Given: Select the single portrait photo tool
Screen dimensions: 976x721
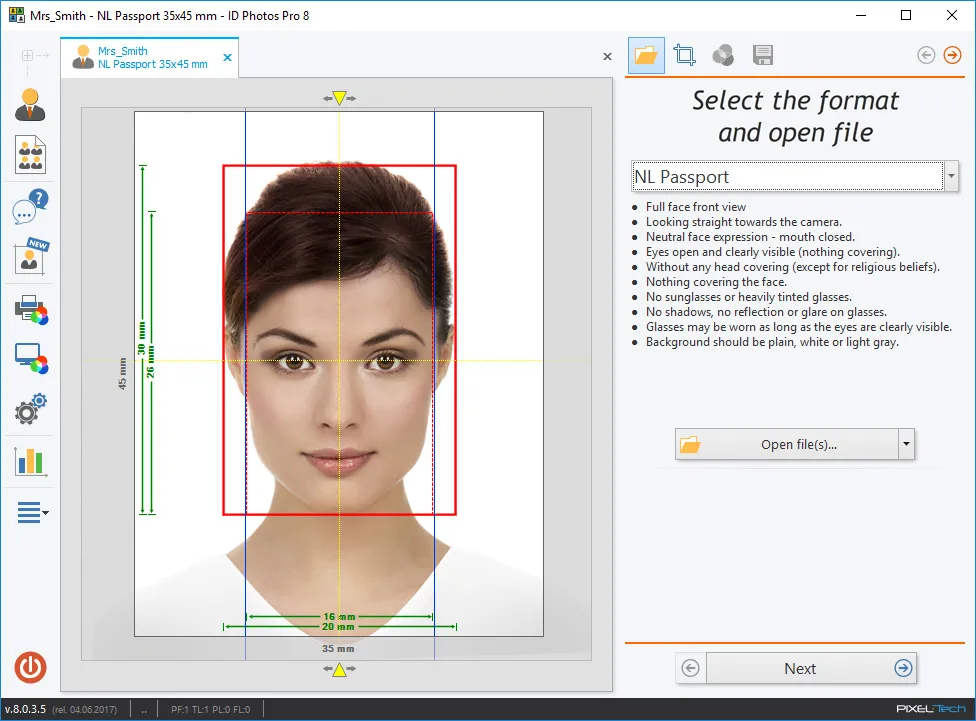Looking at the screenshot, I should pos(29,102).
